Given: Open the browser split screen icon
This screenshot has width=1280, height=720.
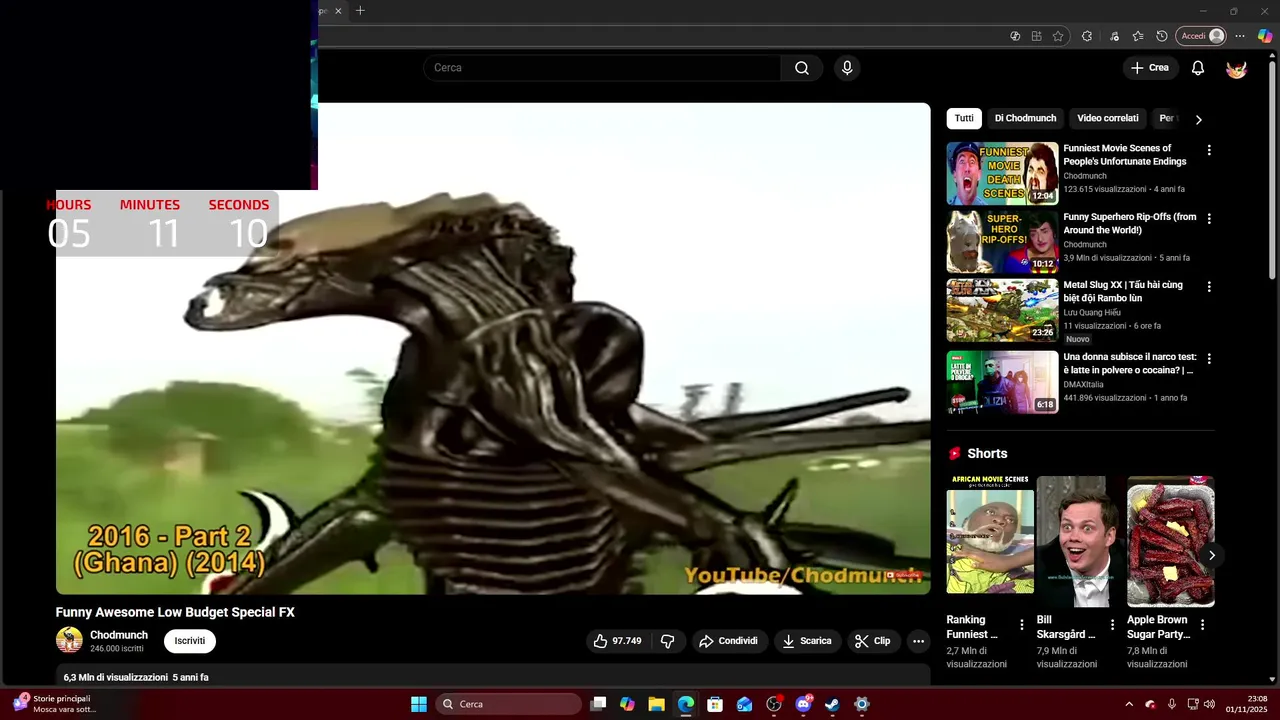Looking at the screenshot, I should (1037, 36).
